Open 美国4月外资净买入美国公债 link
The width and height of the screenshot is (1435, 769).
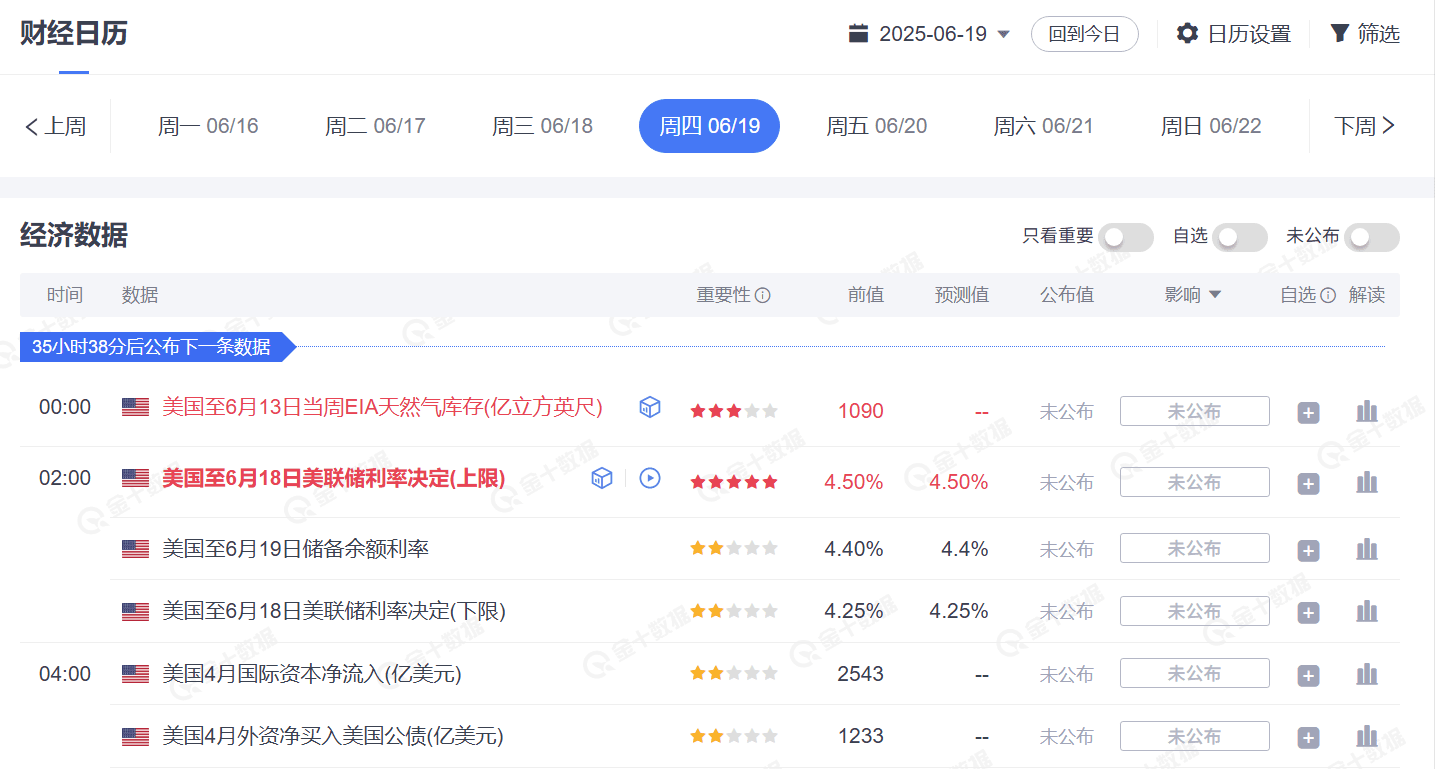[x=333, y=737]
